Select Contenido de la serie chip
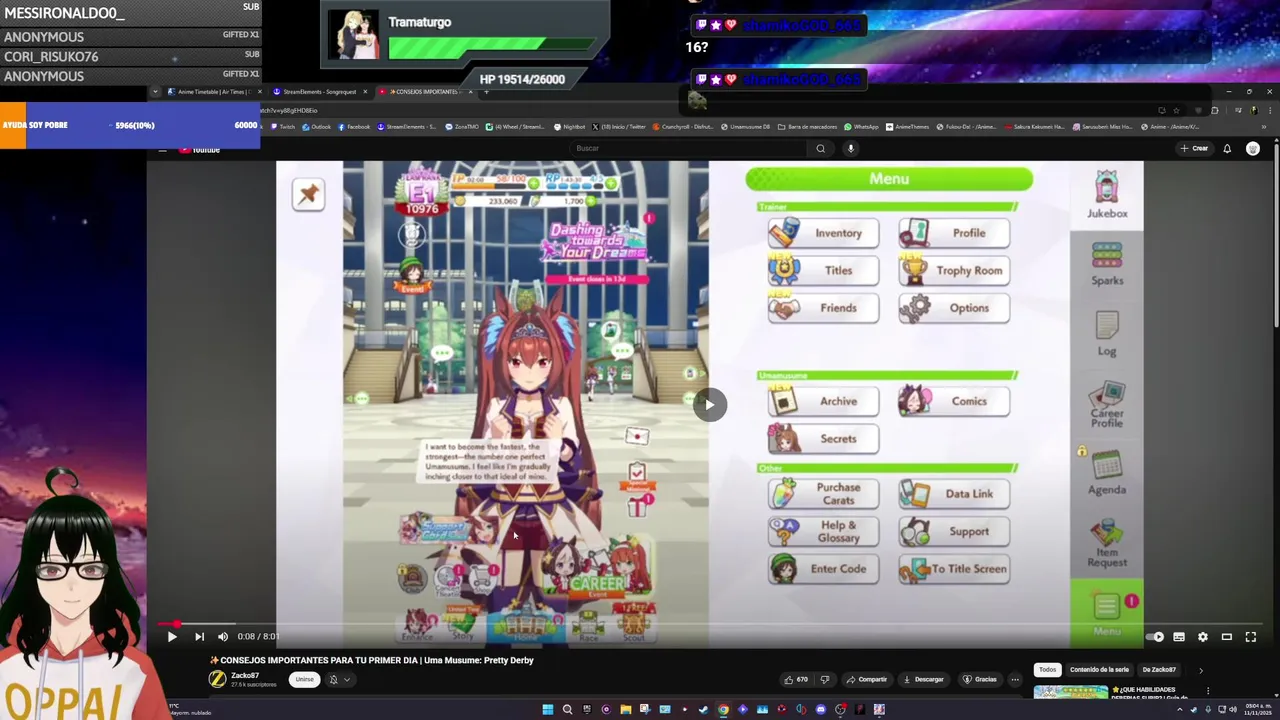Image resolution: width=1280 pixels, height=720 pixels. [x=1099, y=670]
